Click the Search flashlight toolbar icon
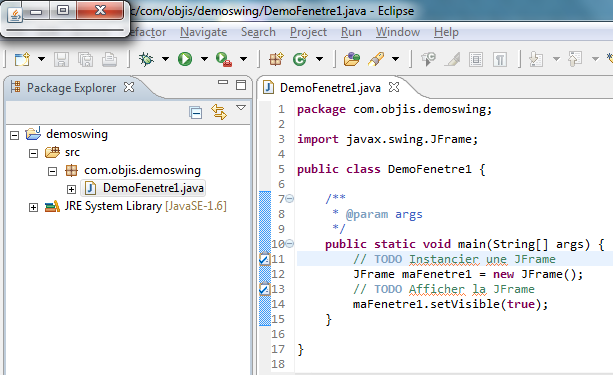This screenshot has height=375, width=613. 376,59
